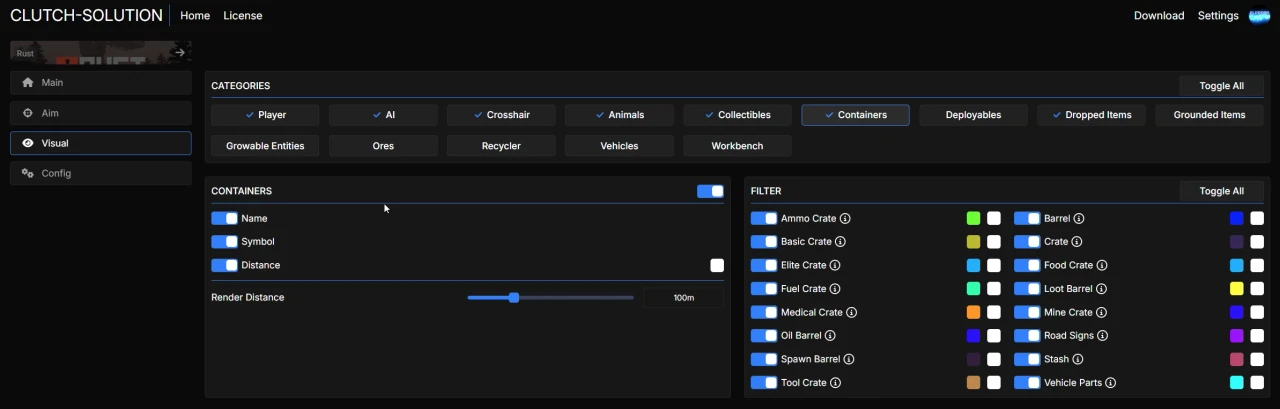
Task: Click the info icon next to Loot Barrel
Action: [x=1101, y=289]
